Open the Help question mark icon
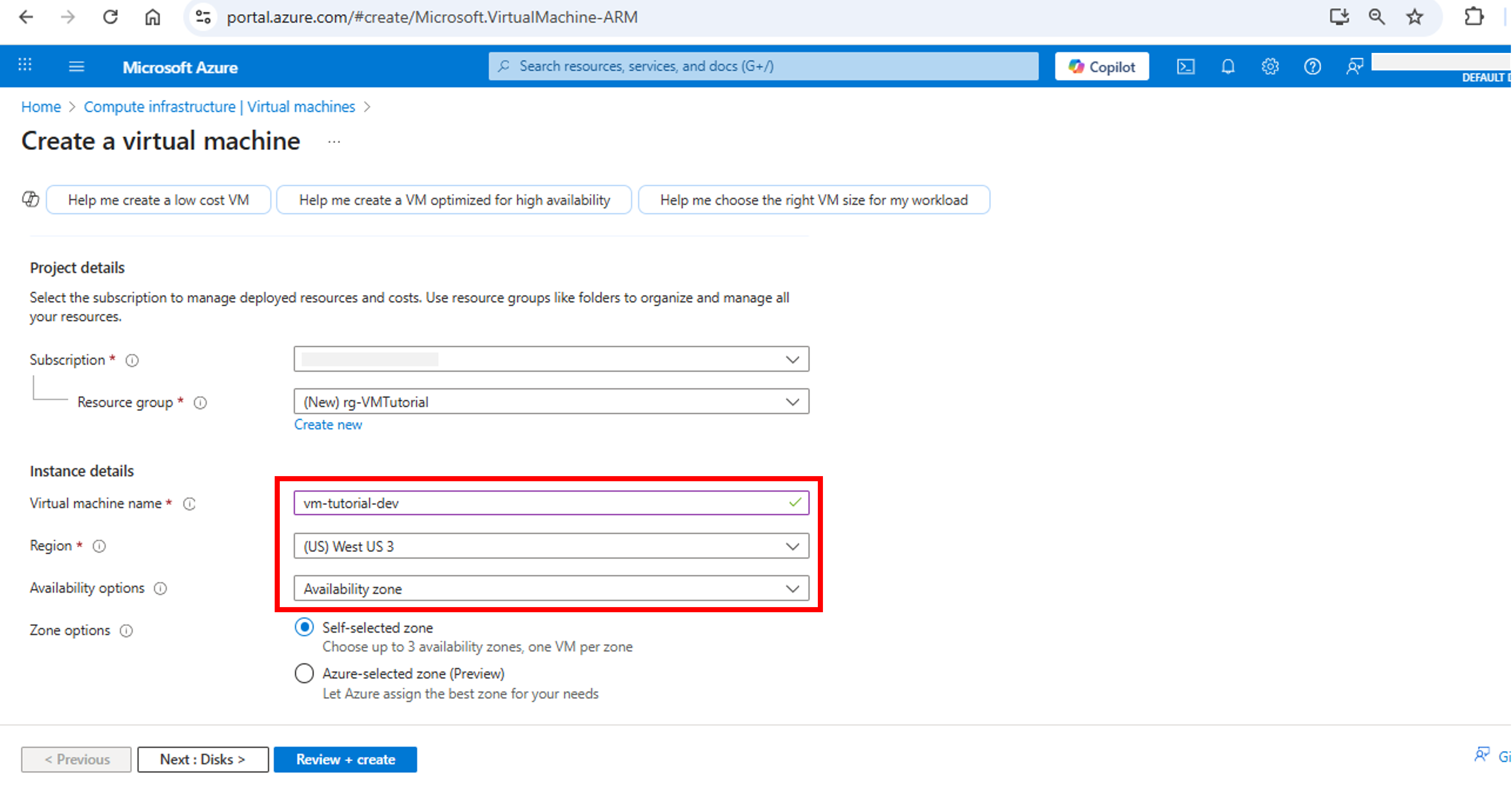The image size is (1512, 791). pos(1312,66)
